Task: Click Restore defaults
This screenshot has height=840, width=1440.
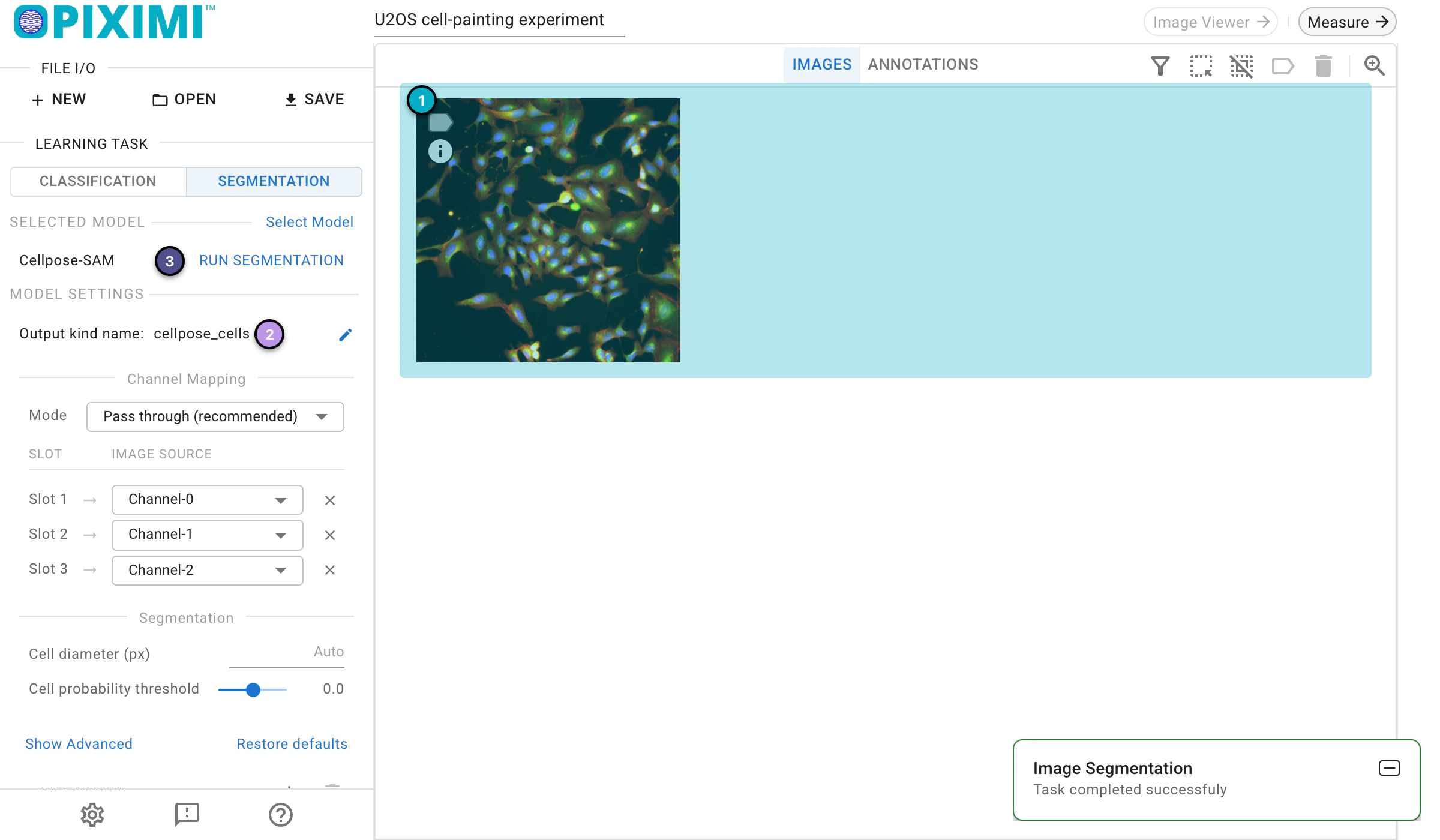Action: (x=292, y=744)
